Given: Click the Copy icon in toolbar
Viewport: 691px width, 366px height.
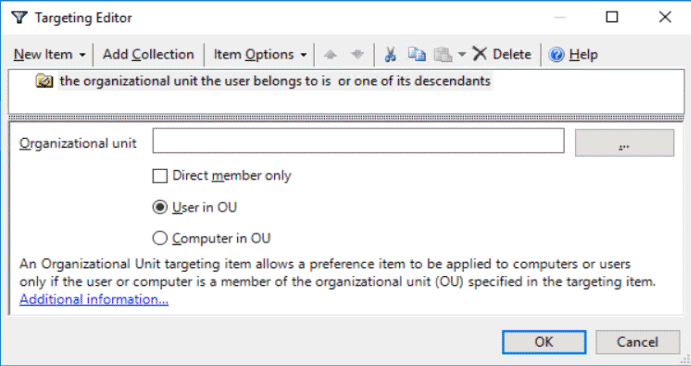Looking at the screenshot, I should pos(416,54).
